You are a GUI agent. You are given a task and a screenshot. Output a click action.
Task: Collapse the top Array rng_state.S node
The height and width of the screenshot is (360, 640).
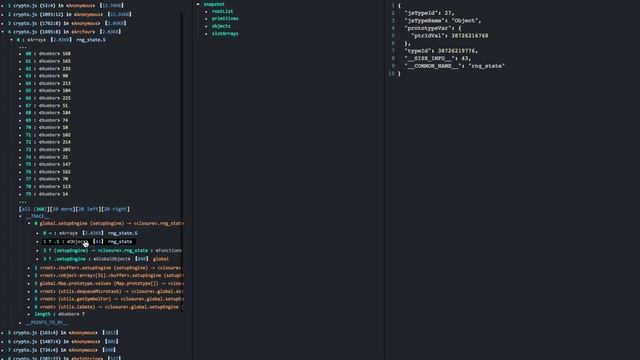pos(11,40)
